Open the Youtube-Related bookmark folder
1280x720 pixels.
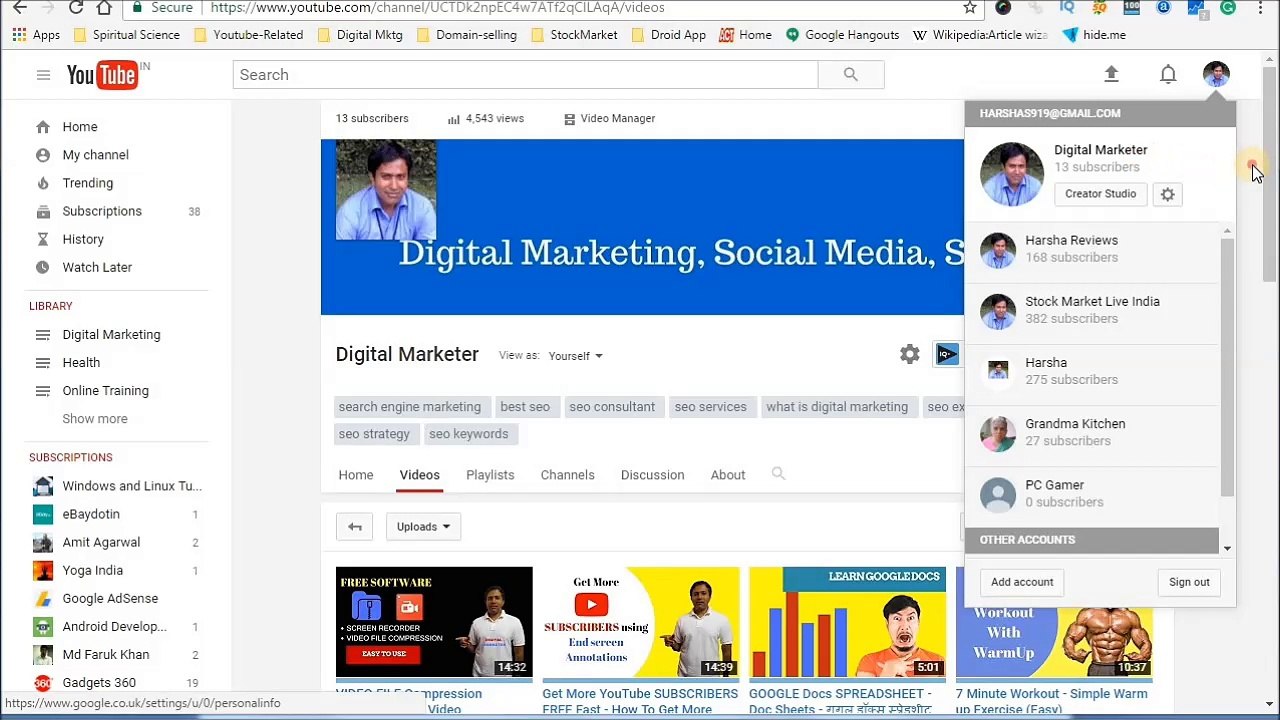[248, 35]
